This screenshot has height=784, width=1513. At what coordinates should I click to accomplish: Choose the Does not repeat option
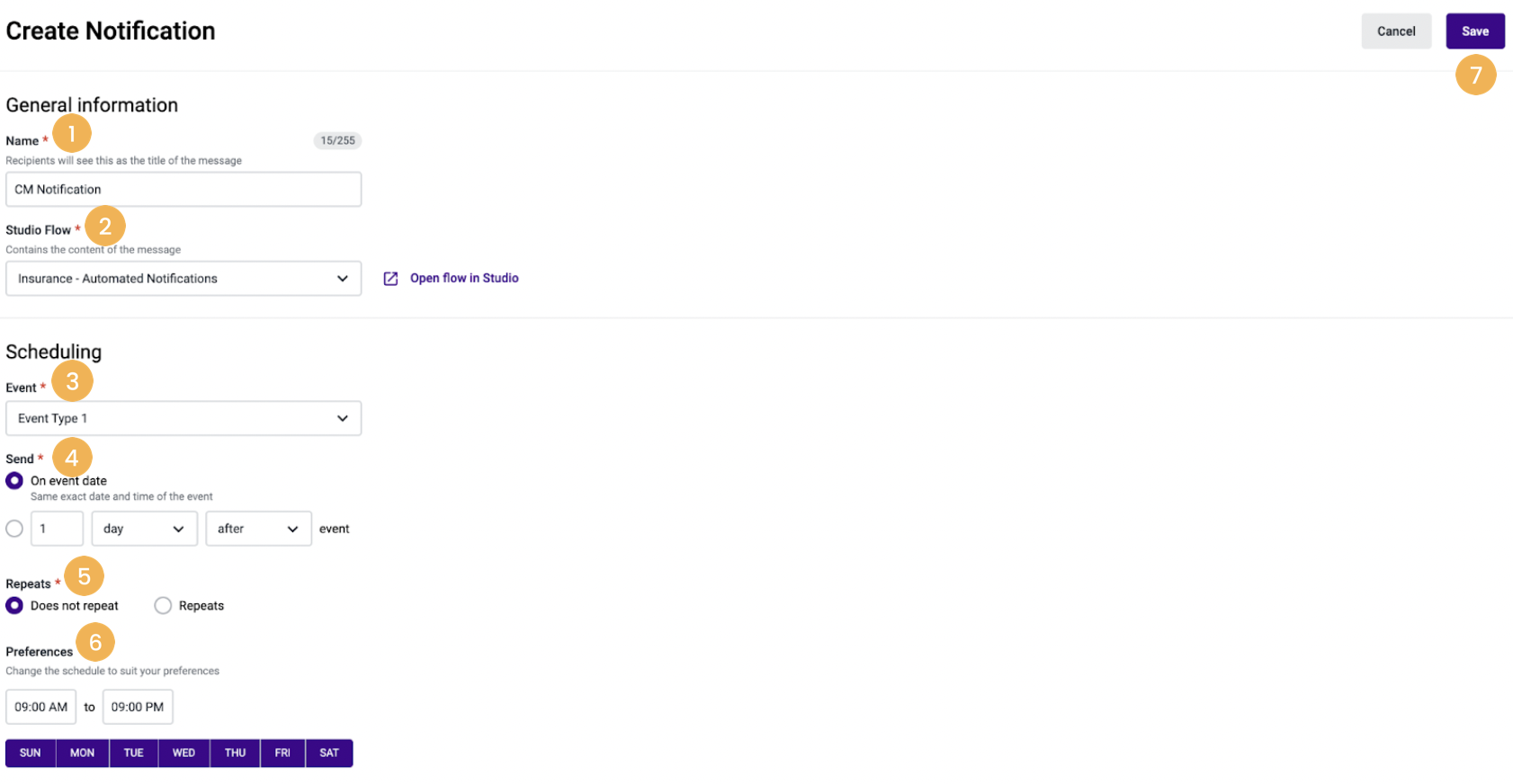14,606
